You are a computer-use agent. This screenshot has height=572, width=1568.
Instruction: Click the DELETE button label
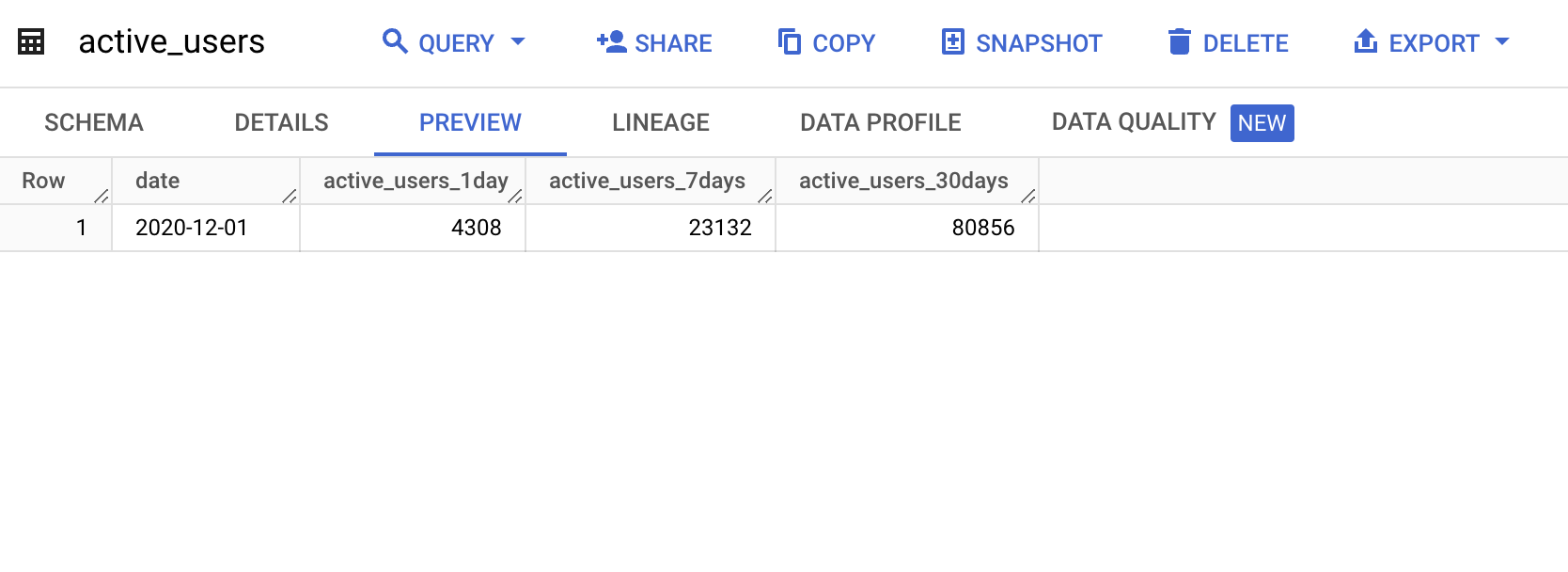pyautogui.click(x=1246, y=43)
